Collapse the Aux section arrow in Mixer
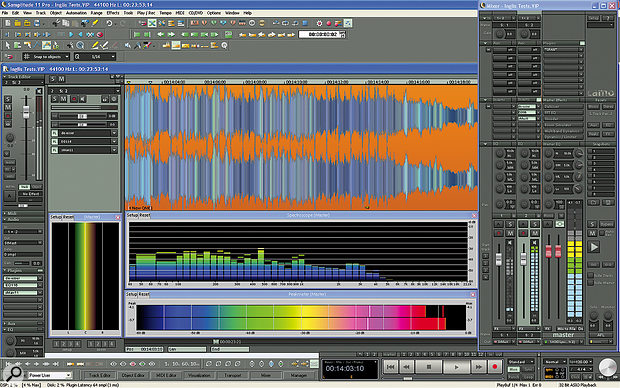620x388 pixels. [x=485, y=43]
